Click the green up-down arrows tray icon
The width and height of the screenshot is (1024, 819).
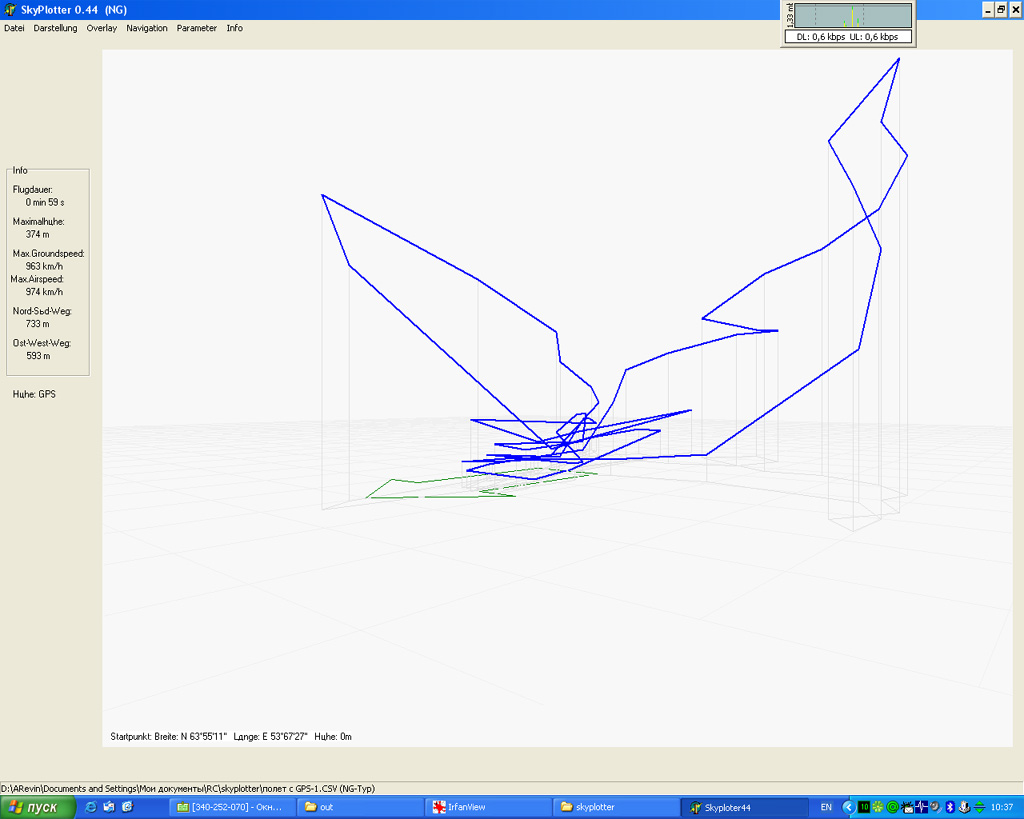pos(979,807)
